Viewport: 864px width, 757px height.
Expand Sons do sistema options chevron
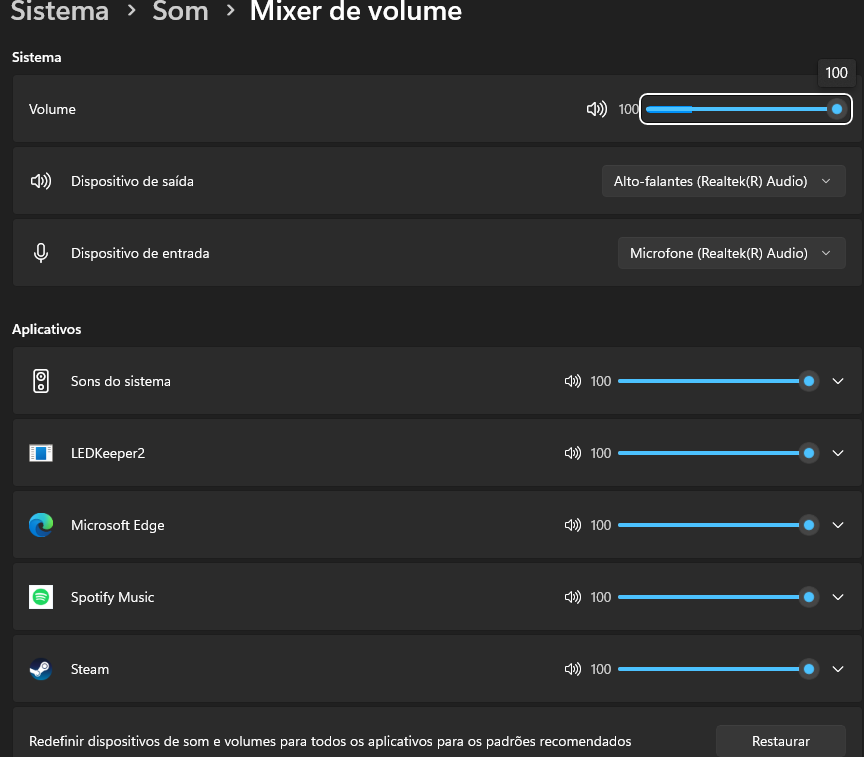pos(838,381)
